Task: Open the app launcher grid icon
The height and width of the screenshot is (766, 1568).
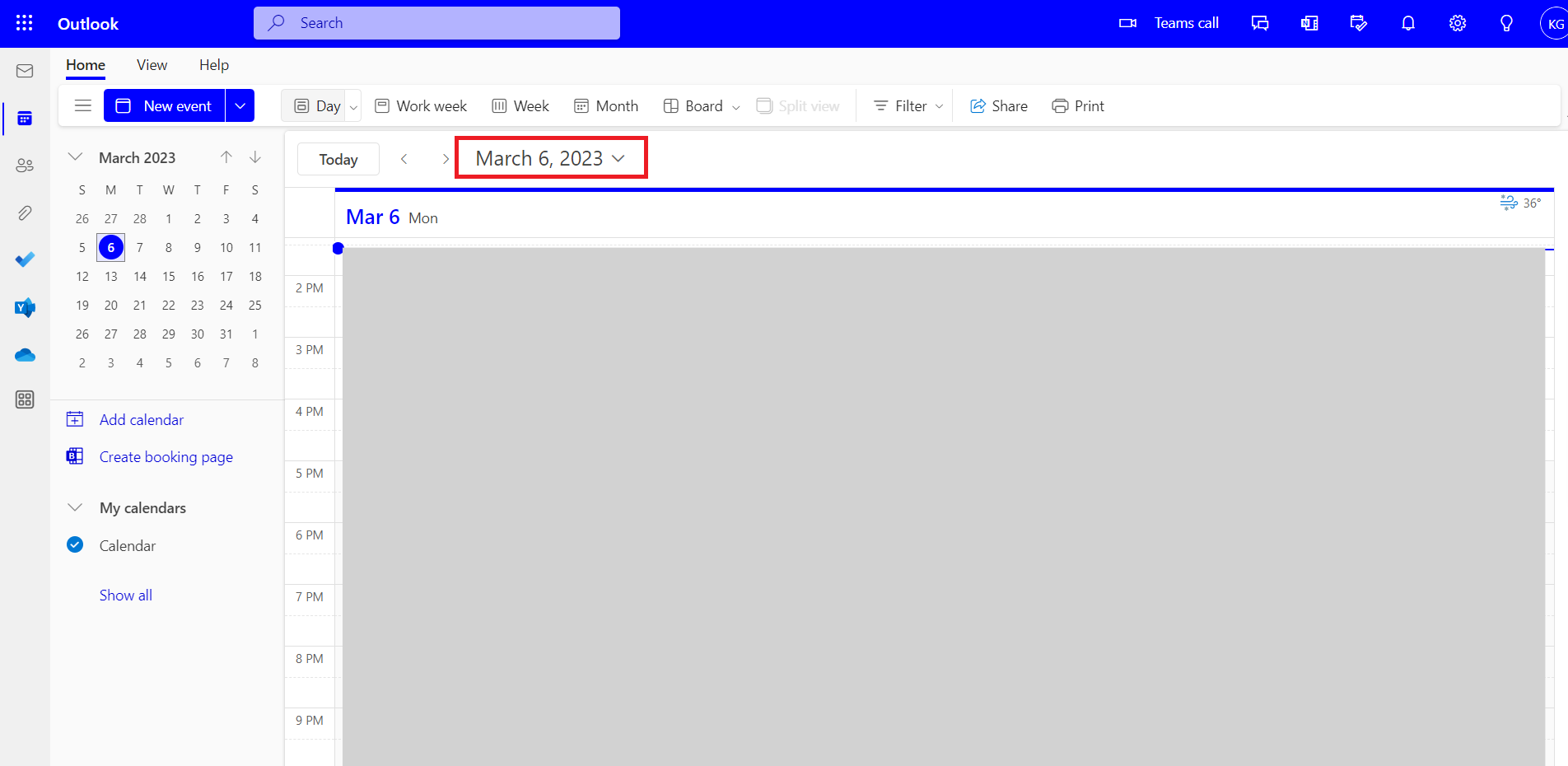Action: click(x=25, y=23)
